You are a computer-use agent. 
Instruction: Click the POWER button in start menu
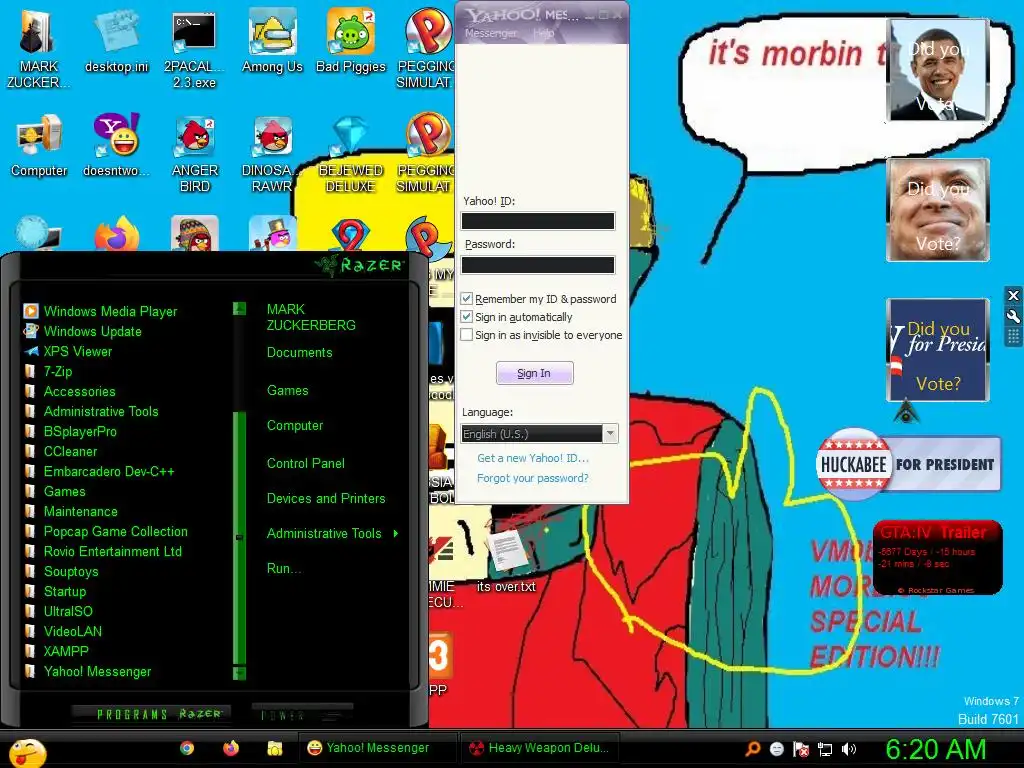click(x=303, y=714)
